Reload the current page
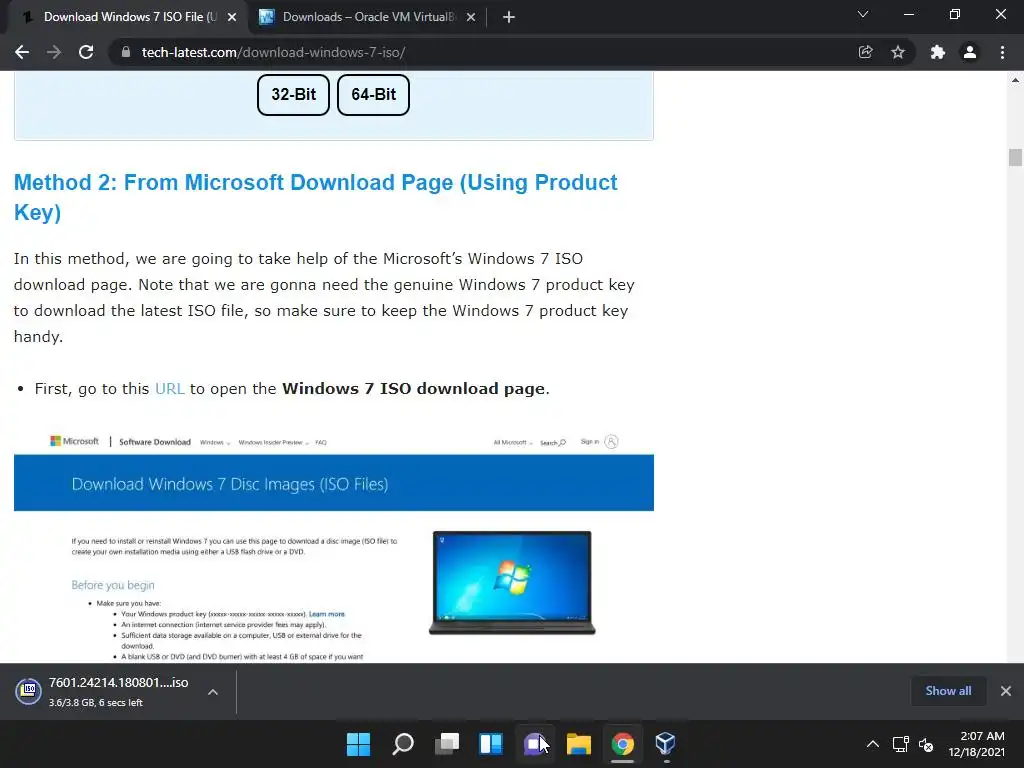 pyautogui.click(x=86, y=52)
